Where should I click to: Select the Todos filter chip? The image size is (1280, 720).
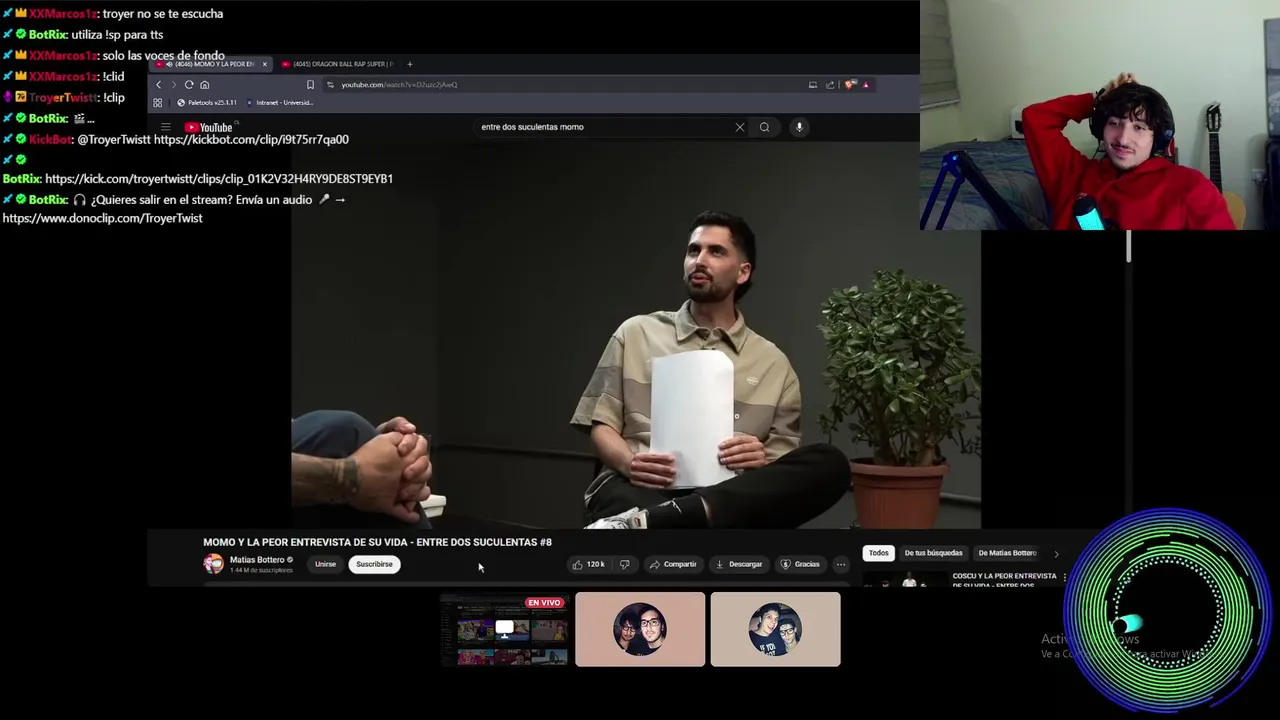coord(878,553)
